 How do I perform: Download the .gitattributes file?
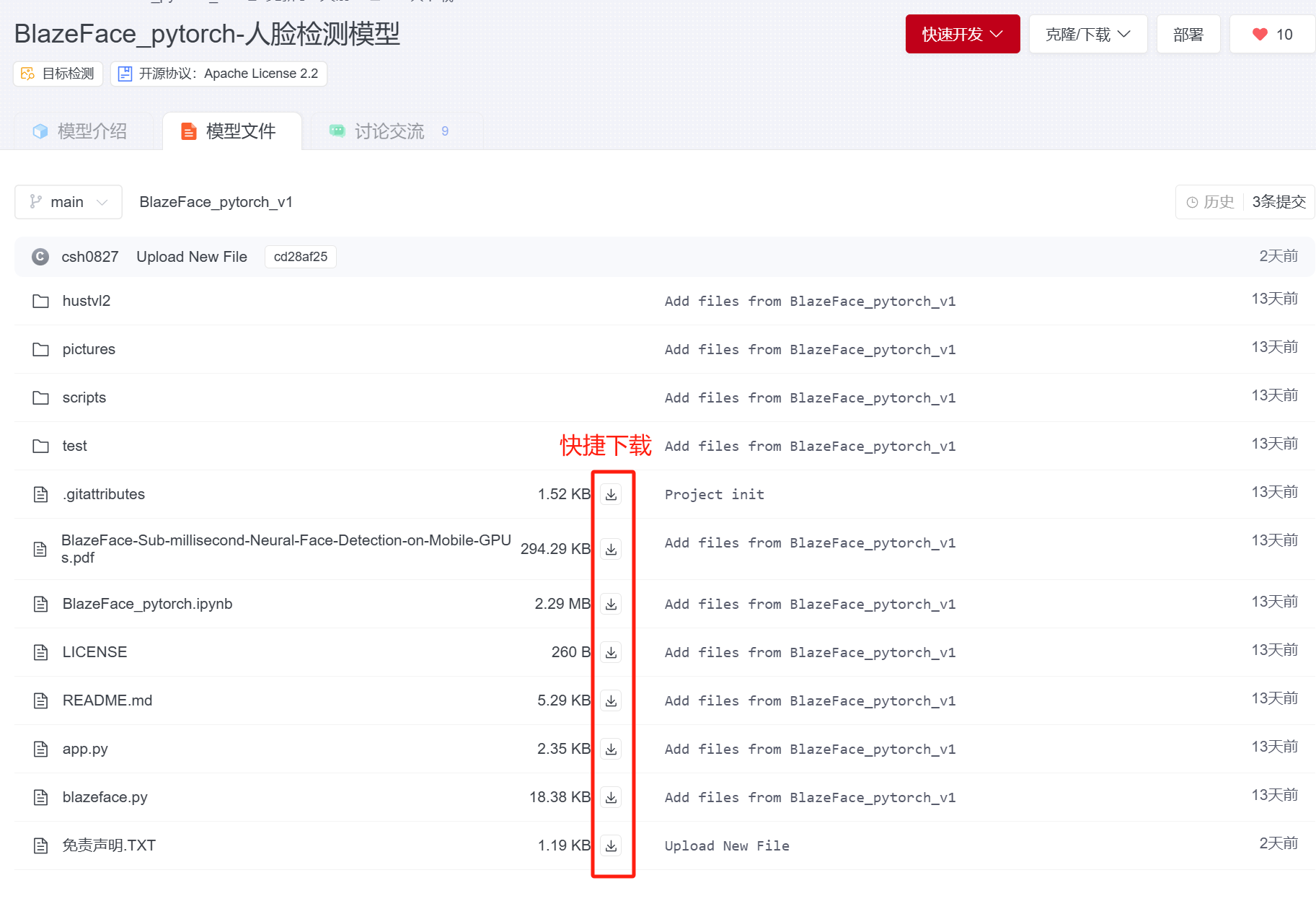(x=611, y=494)
